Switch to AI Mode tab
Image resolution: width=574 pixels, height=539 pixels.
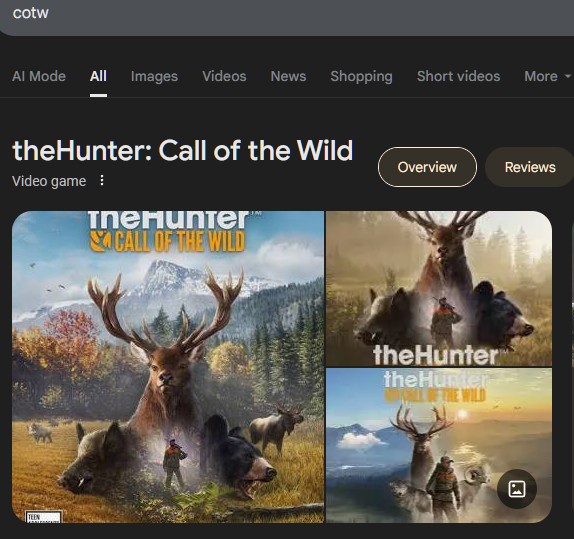[x=39, y=76]
